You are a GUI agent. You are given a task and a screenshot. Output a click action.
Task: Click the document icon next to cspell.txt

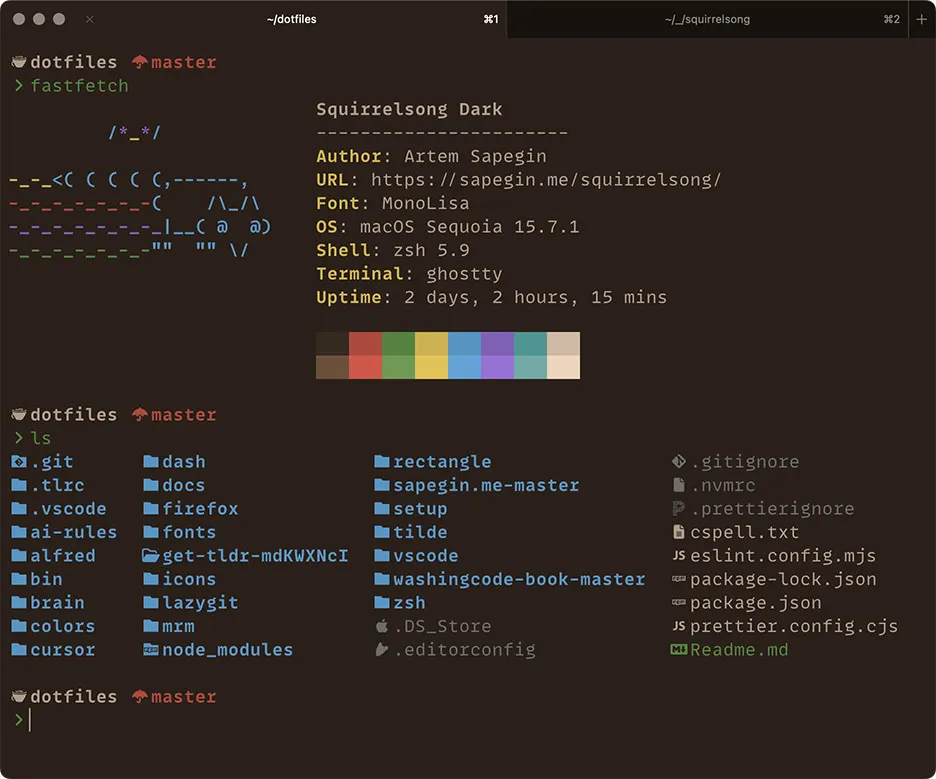coord(678,532)
